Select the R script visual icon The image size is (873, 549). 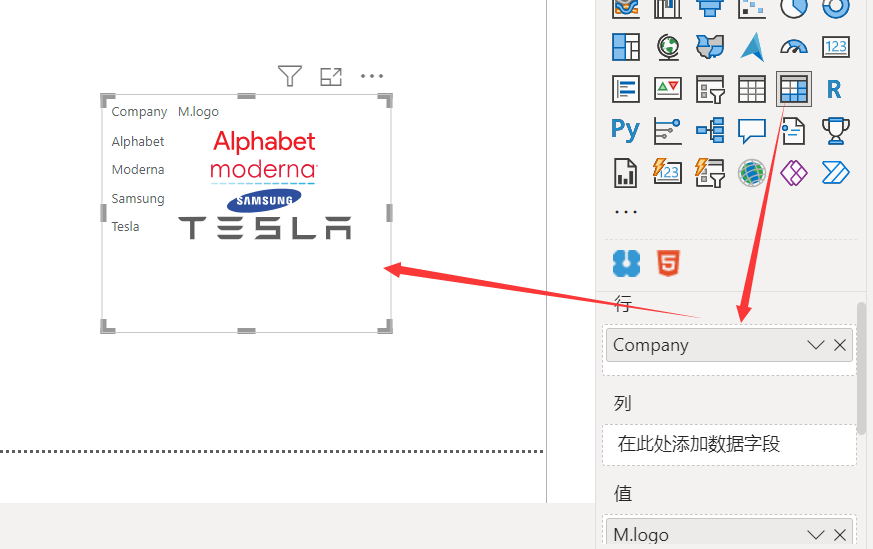point(834,89)
